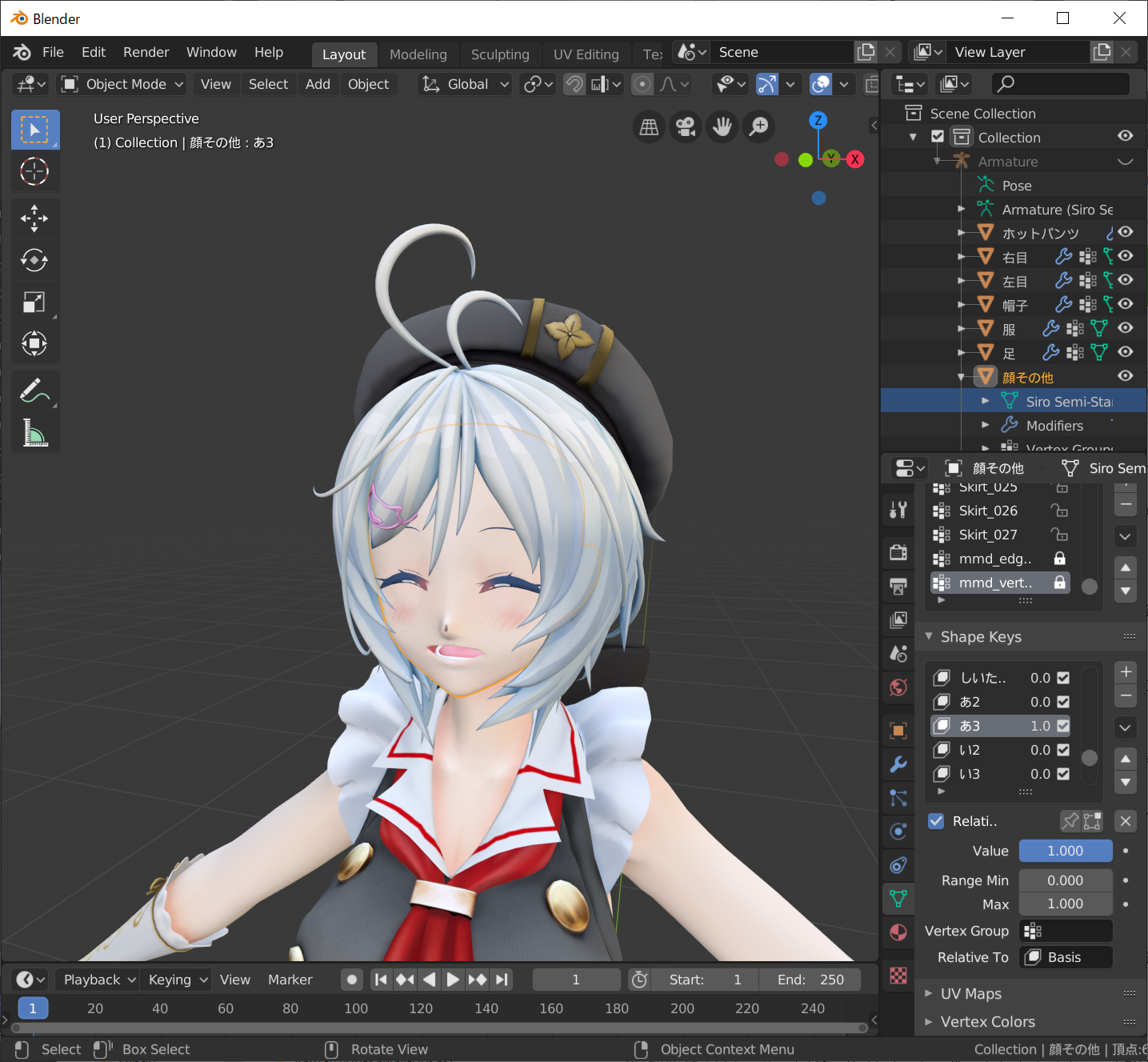Hide the 右目 object in viewport
This screenshot has height=1062, width=1148.
1126,256
